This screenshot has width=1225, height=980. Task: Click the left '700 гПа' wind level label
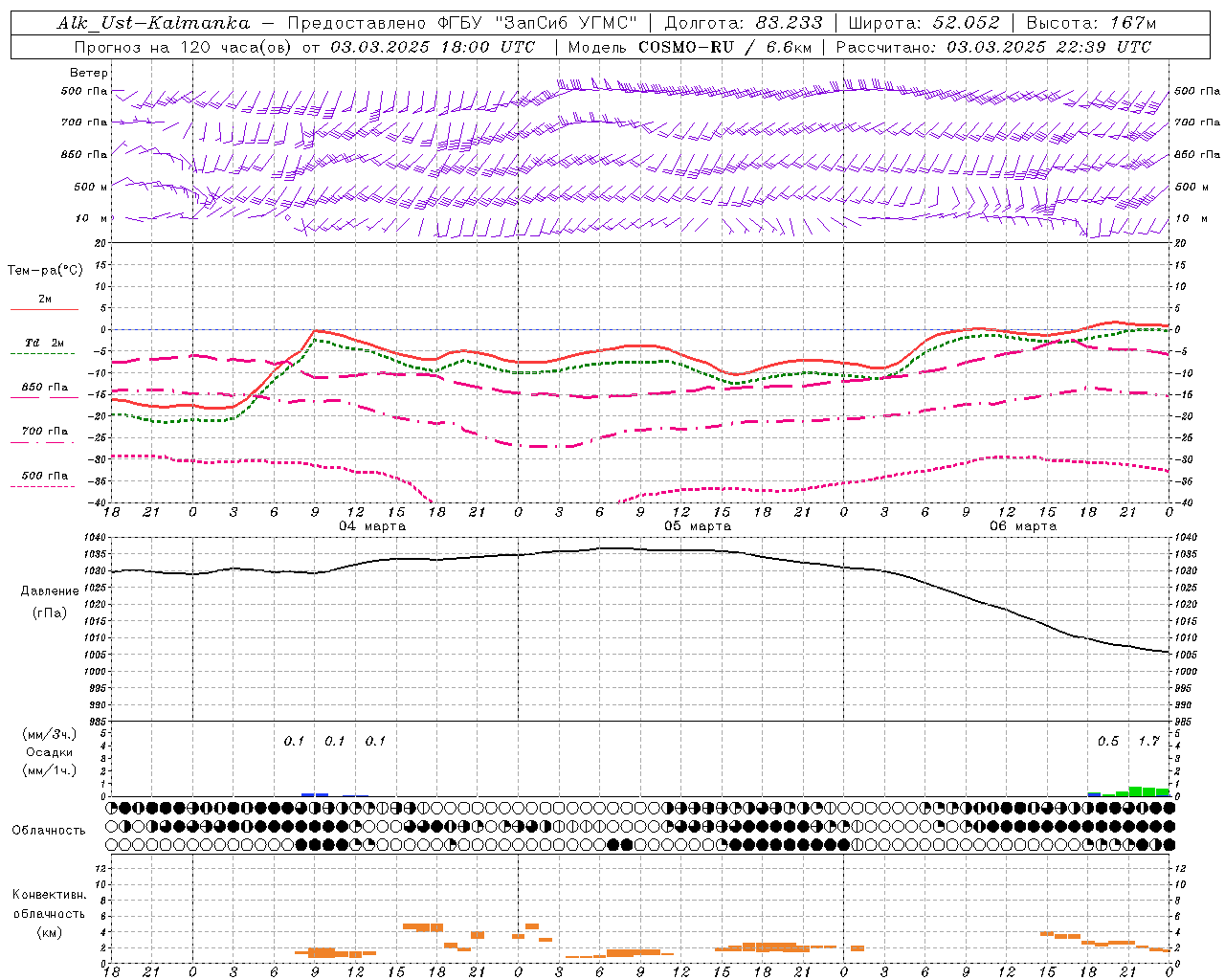point(84,122)
